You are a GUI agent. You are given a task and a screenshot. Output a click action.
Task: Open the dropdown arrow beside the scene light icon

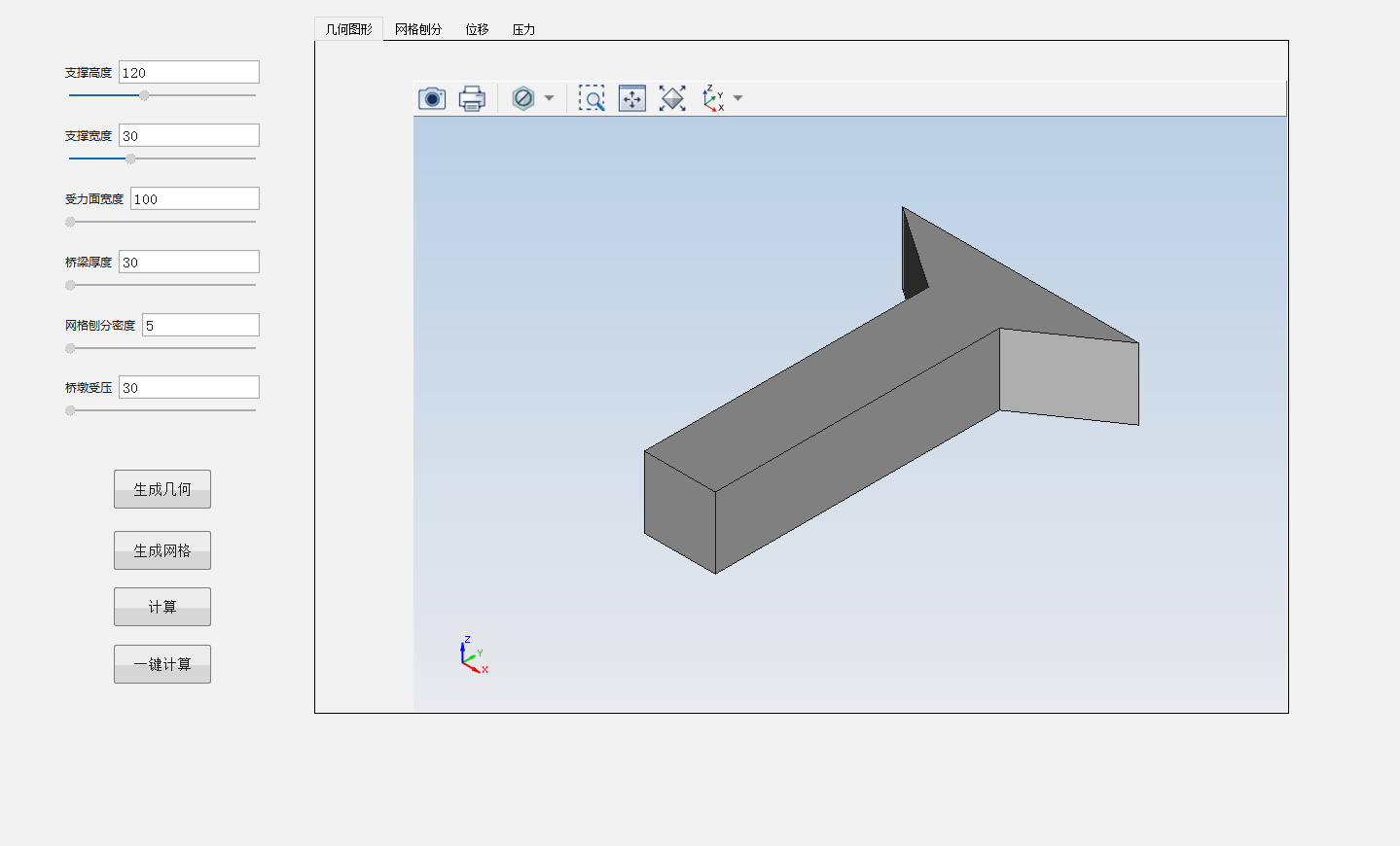point(549,98)
